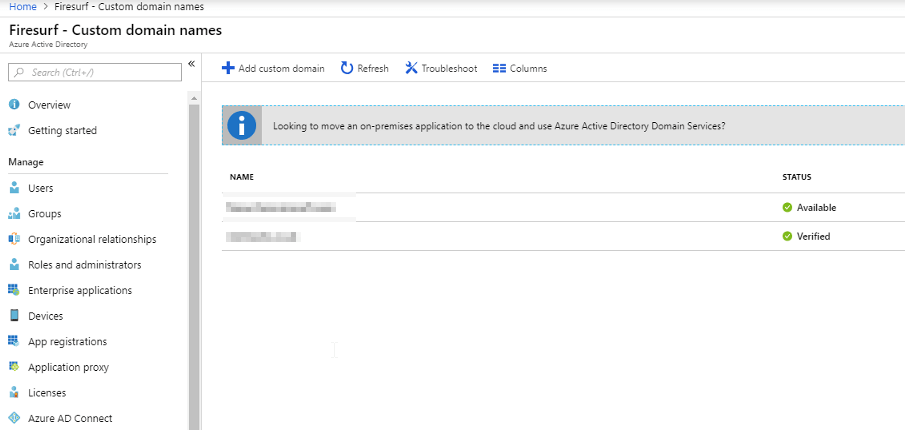Click the Columns grid icon
Image resolution: width=922 pixels, height=434 pixels.
499,68
